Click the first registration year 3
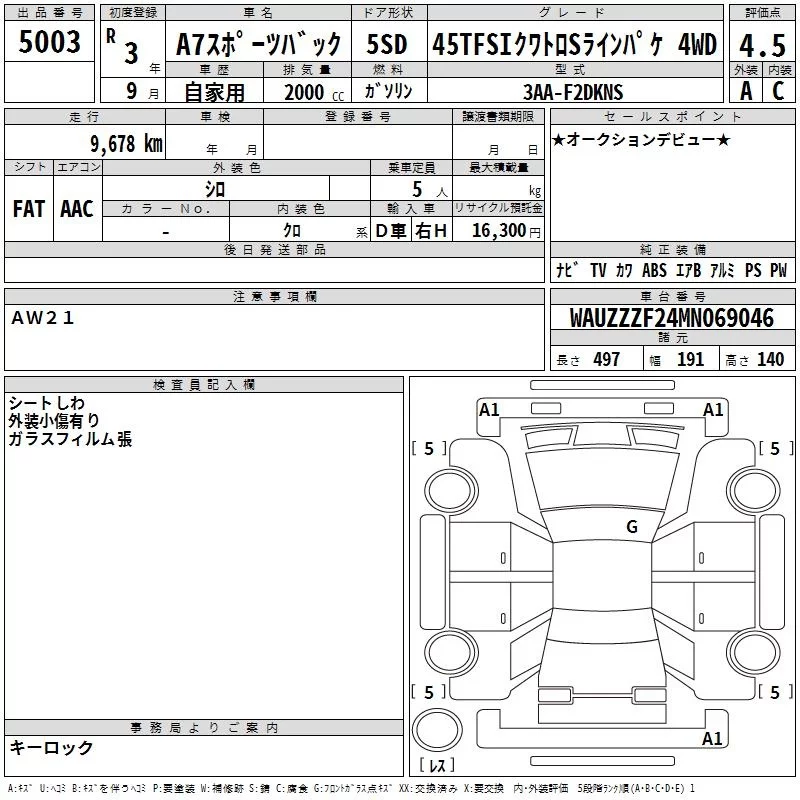 pos(131,53)
